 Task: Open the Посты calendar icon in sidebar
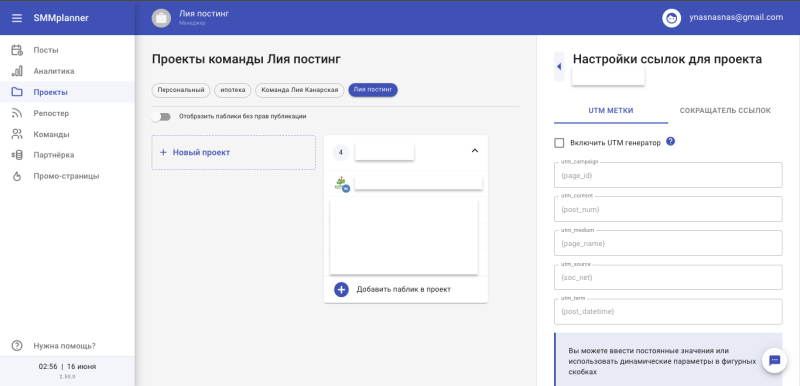(17, 50)
